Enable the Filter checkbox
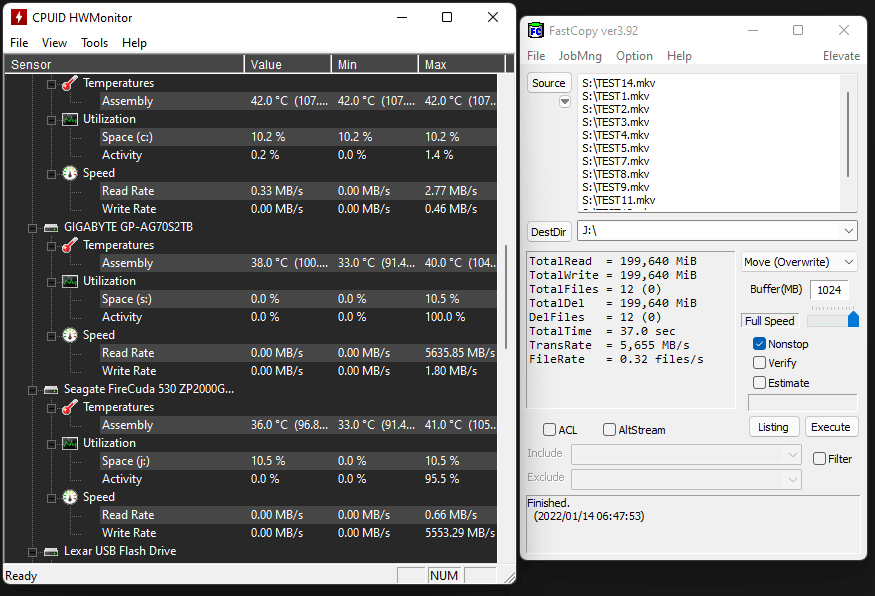The height and width of the screenshot is (596, 875). coord(819,459)
